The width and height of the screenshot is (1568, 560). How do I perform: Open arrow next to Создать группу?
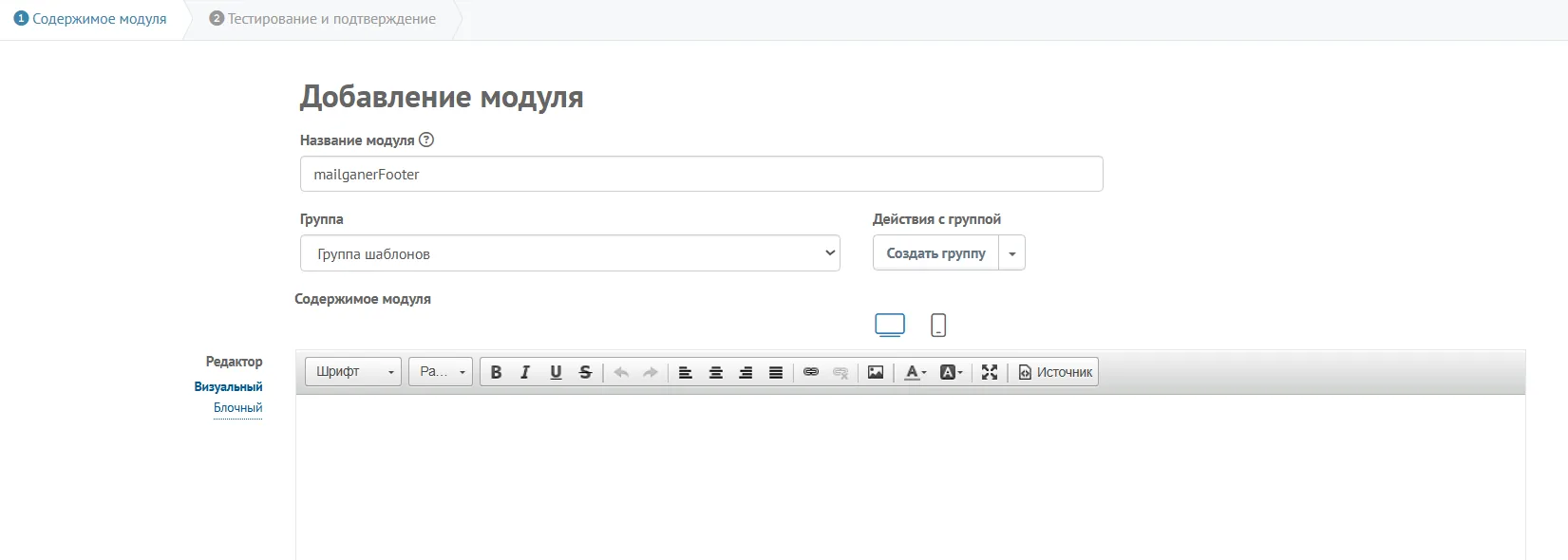[x=1012, y=253]
